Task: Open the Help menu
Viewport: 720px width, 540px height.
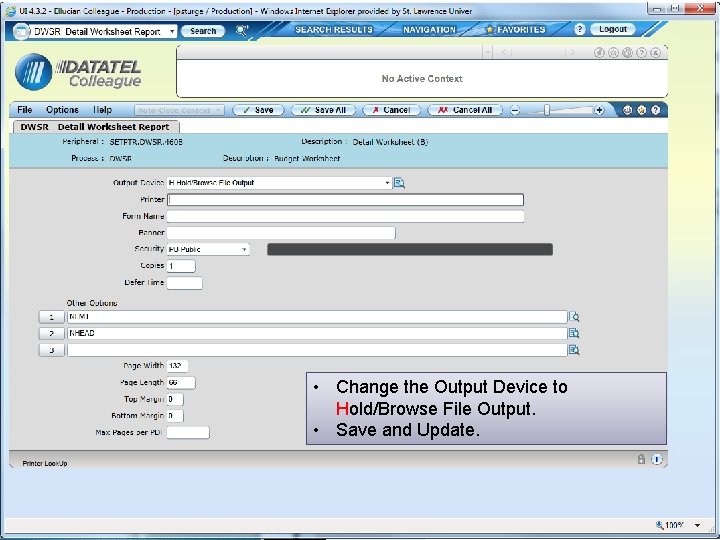Action: click(102, 110)
